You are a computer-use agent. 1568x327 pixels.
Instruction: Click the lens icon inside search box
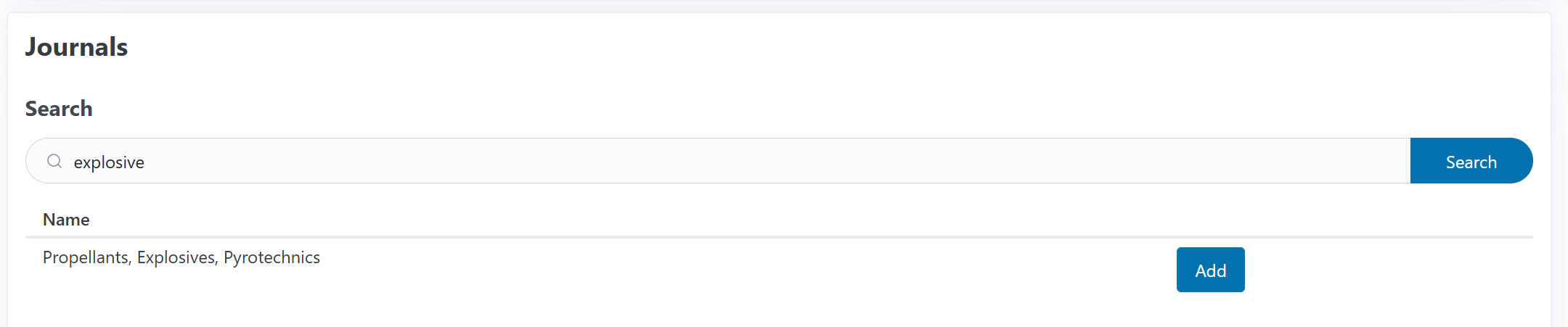[x=54, y=161]
